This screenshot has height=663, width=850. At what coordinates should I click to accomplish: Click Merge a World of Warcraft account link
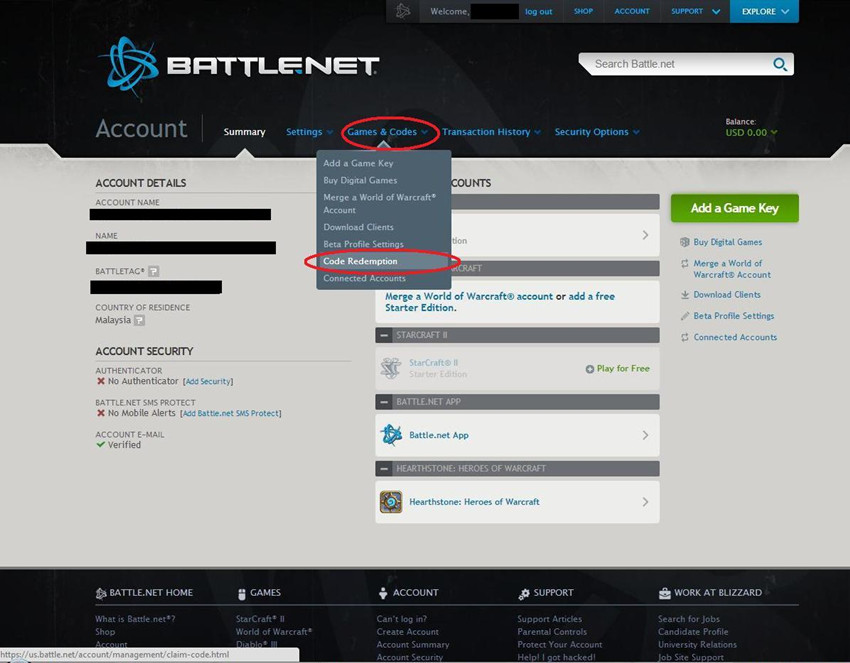469,297
